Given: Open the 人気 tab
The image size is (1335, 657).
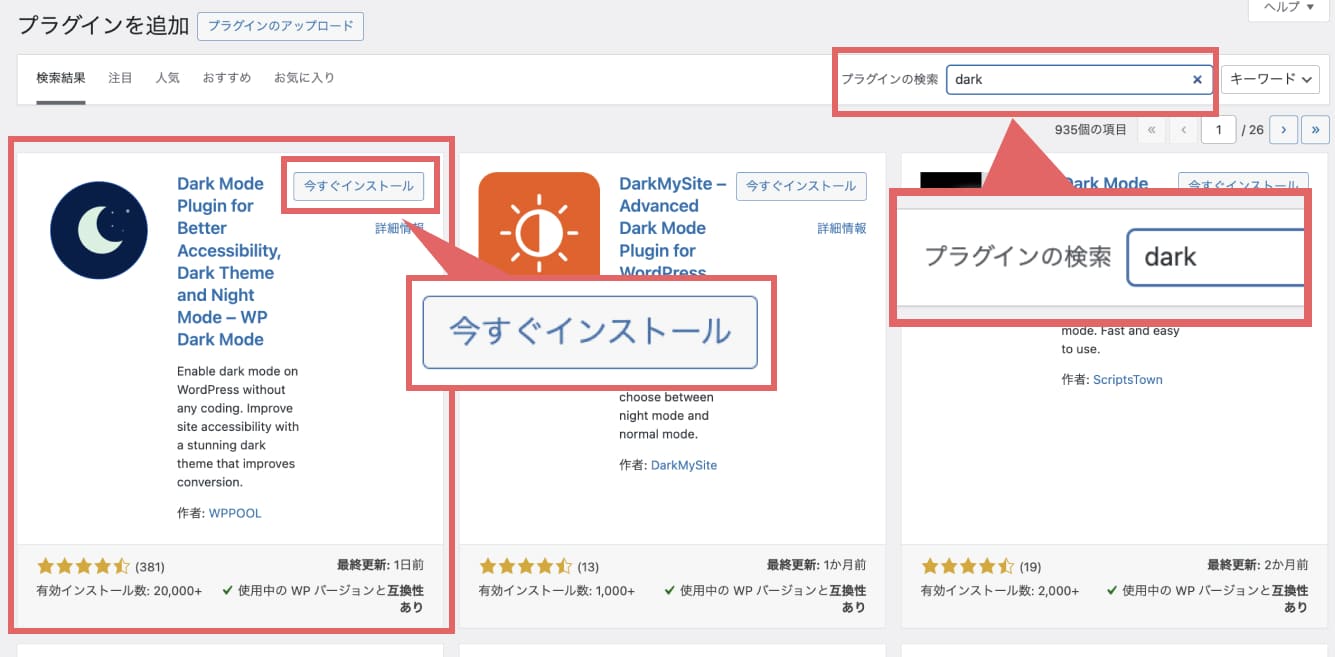Looking at the screenshot, I should pyautogui.click(x=167, y=78).
